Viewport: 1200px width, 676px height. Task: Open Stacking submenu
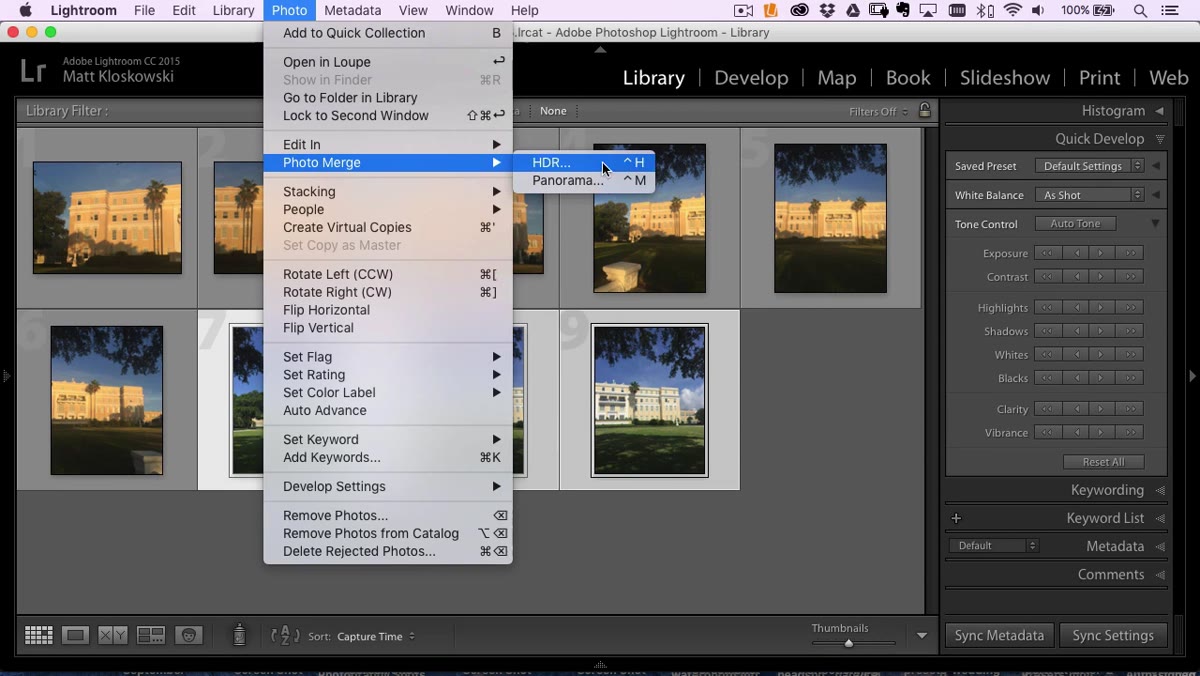click(388, 191)
